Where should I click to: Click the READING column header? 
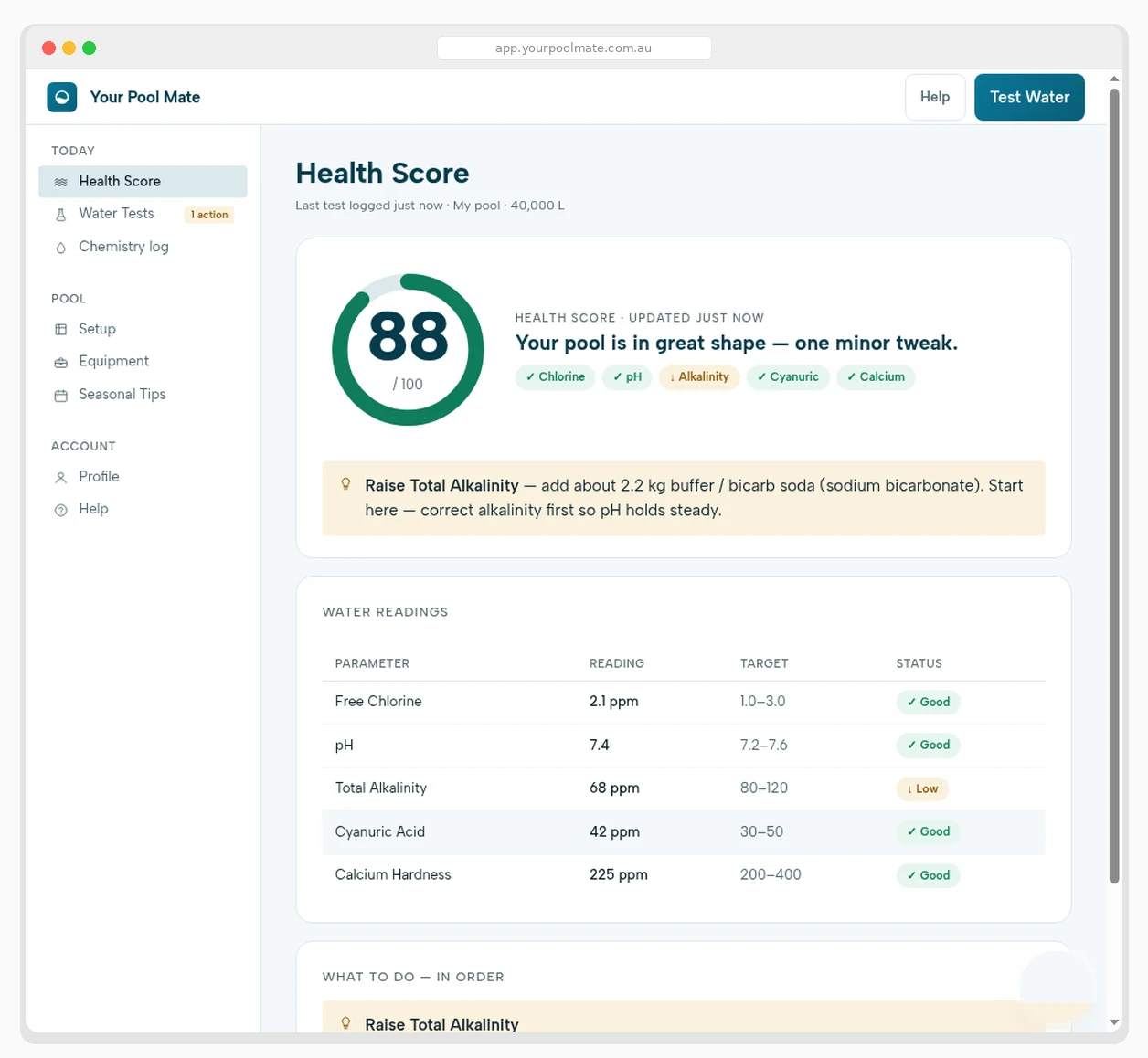pos(617,663)
